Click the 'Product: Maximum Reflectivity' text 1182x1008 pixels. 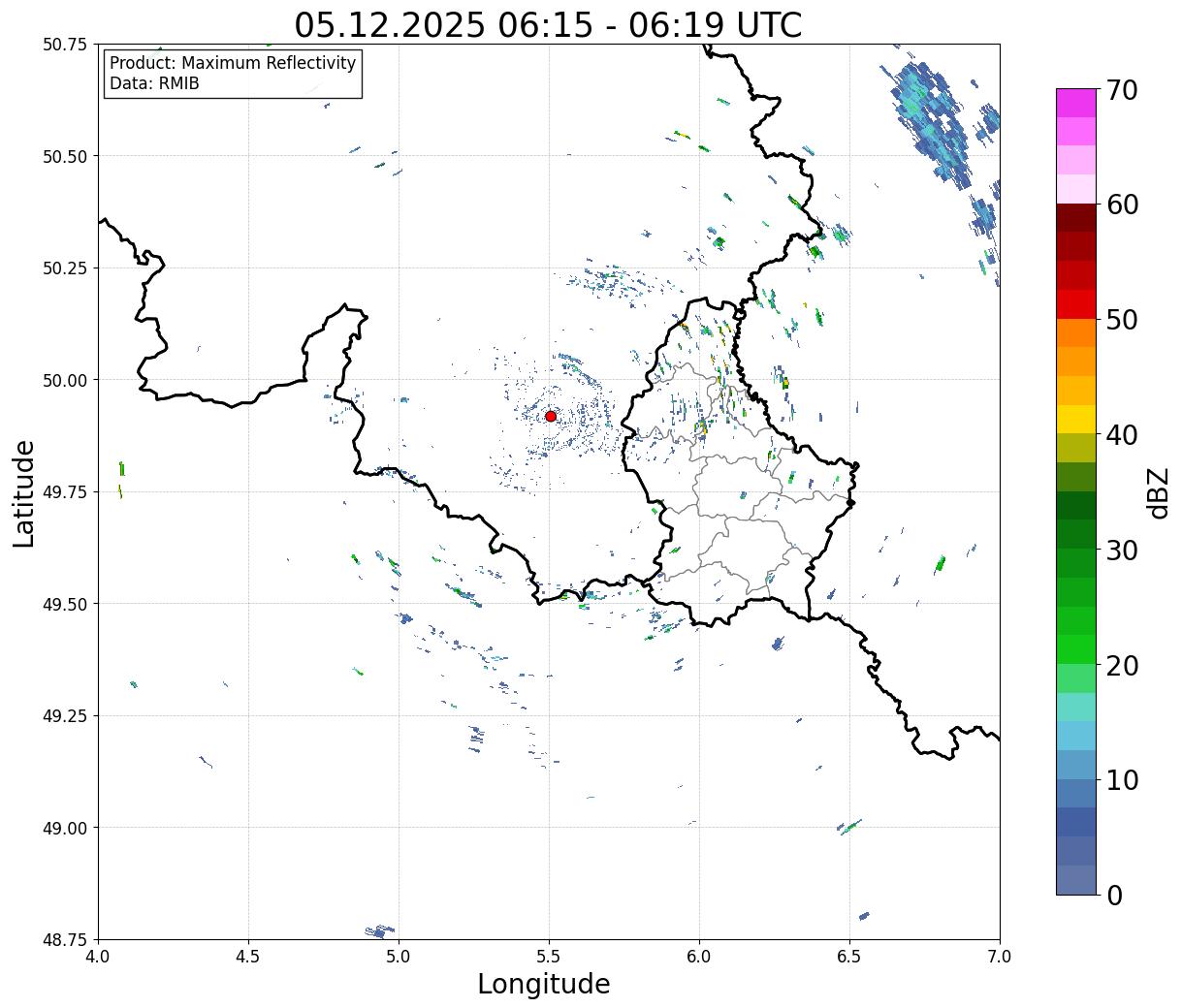[x=233, y=63]
